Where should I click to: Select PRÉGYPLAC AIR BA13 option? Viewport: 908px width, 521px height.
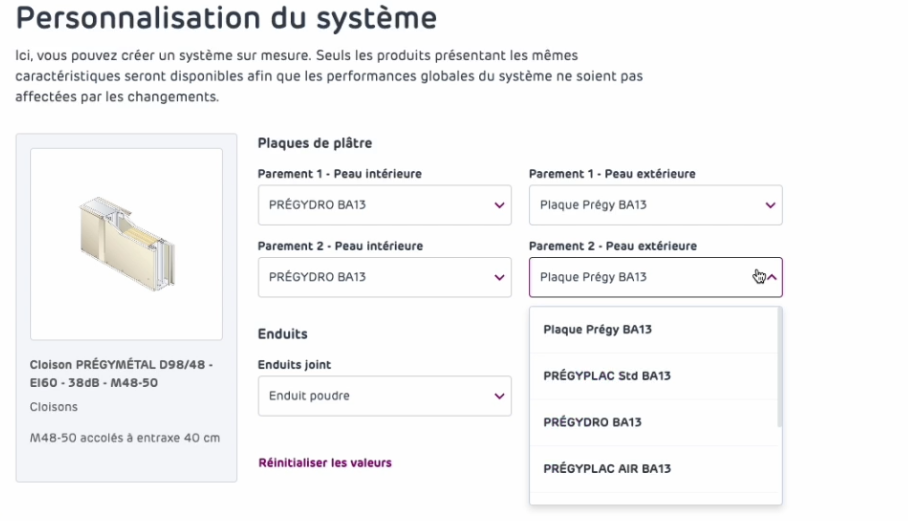tap(606, 468)
